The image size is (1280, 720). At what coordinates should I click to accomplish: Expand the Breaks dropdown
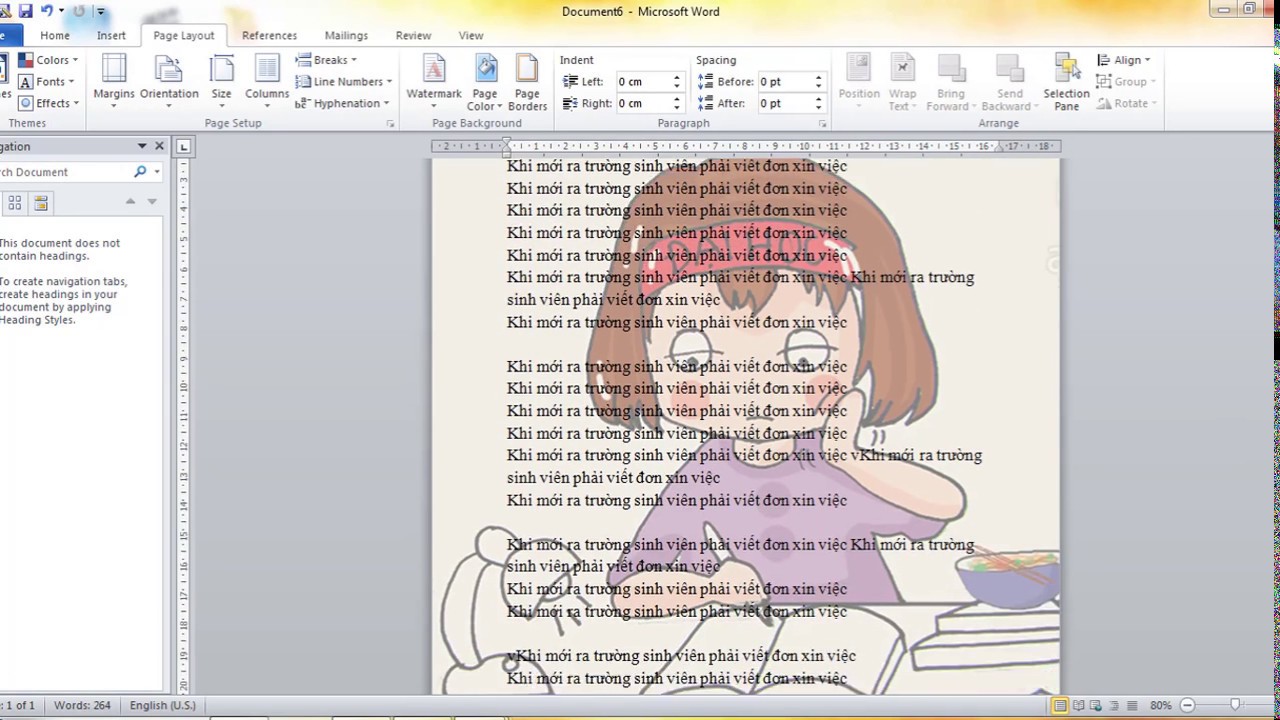click(328, 60)
